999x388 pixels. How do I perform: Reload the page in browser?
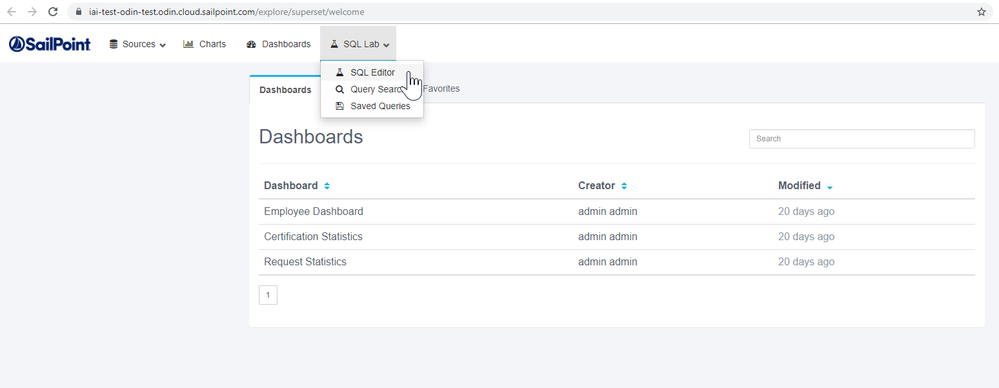click(x=53, y=11)
